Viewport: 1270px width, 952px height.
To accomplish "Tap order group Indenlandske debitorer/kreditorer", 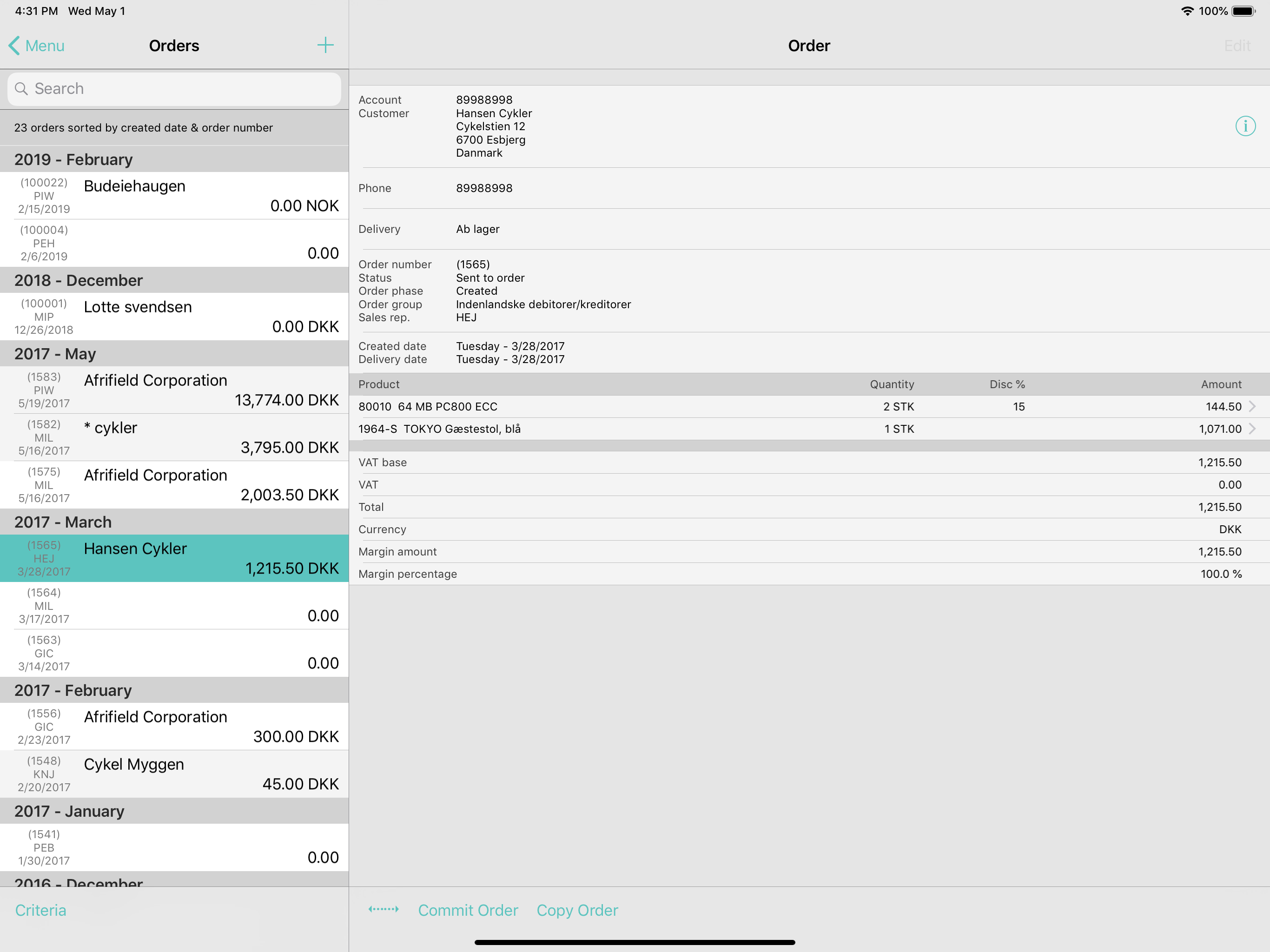I will (543, 304).
